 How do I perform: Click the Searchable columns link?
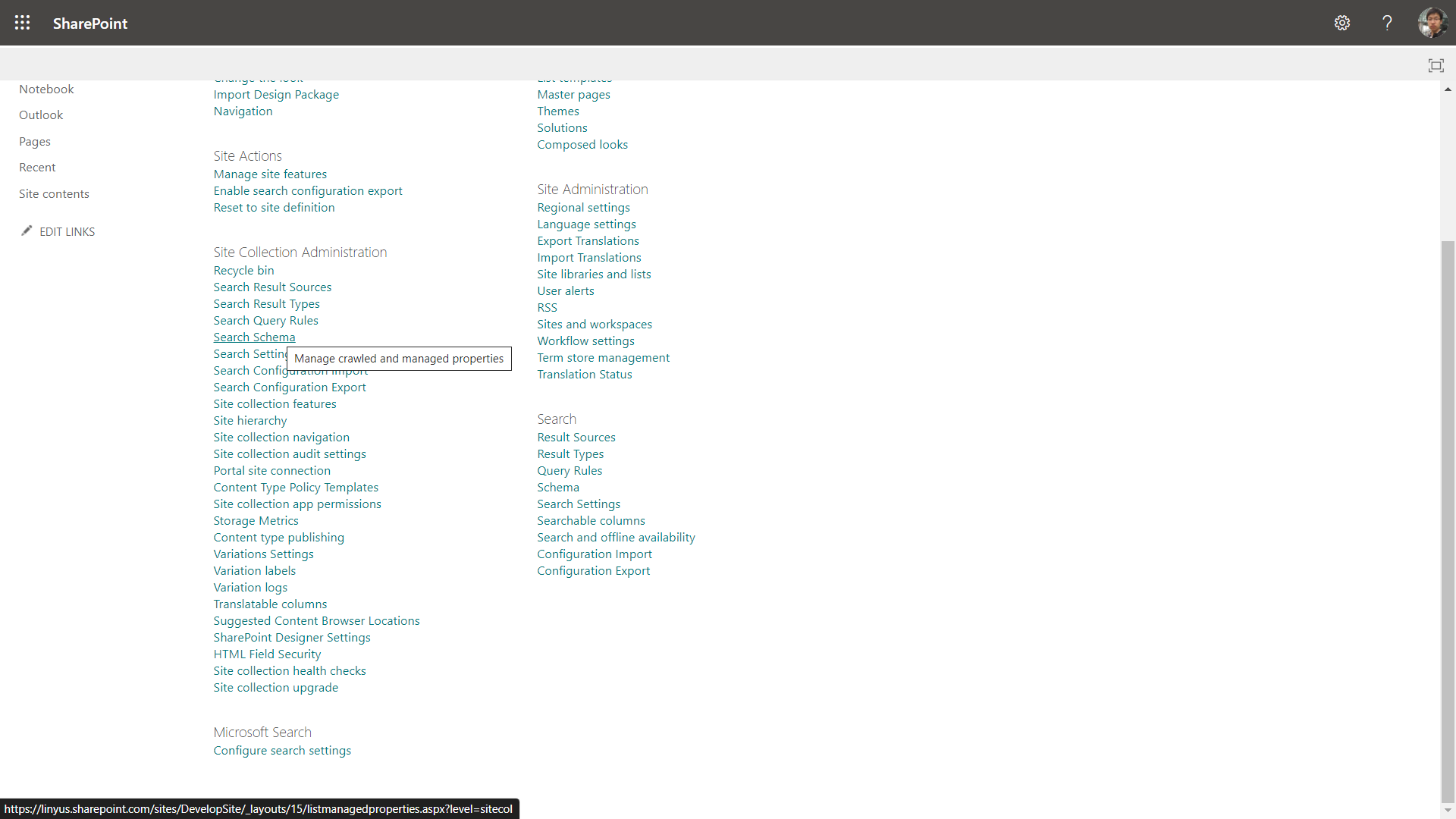tap(591, 521)
